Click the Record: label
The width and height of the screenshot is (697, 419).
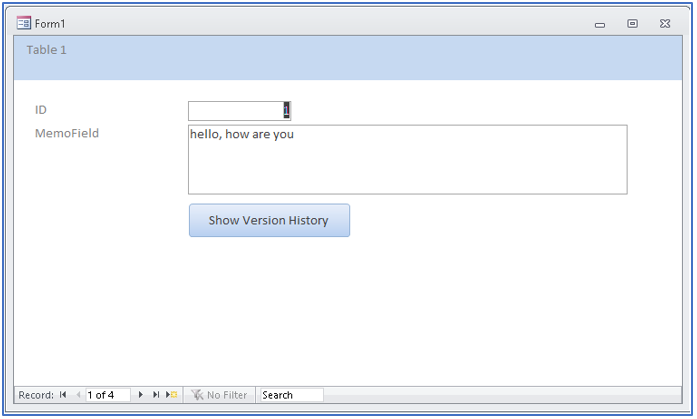coord(36,395)
